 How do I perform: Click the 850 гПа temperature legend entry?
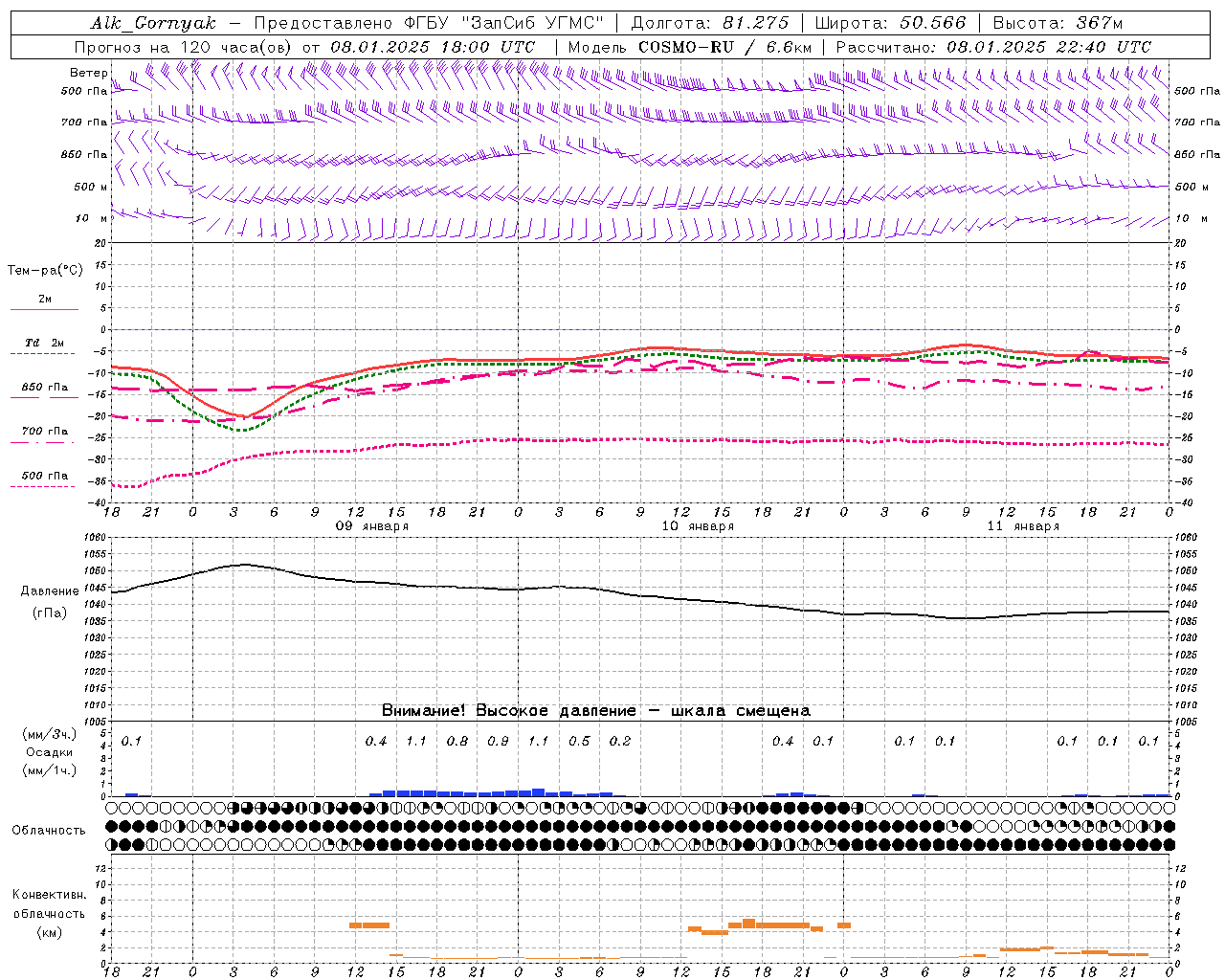click(x=45, y=388)
